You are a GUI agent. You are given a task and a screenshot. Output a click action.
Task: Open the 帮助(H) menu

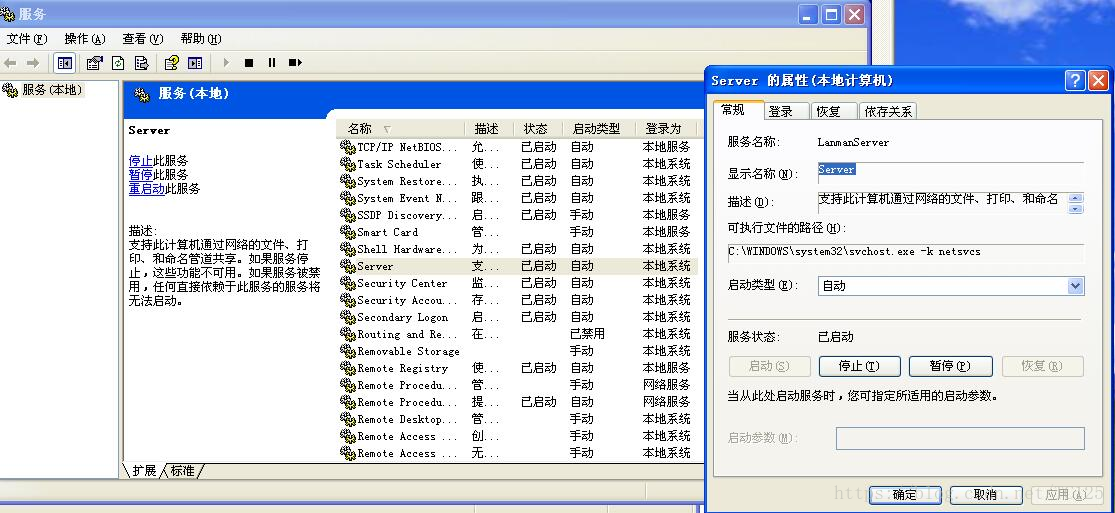pos(201,39)
